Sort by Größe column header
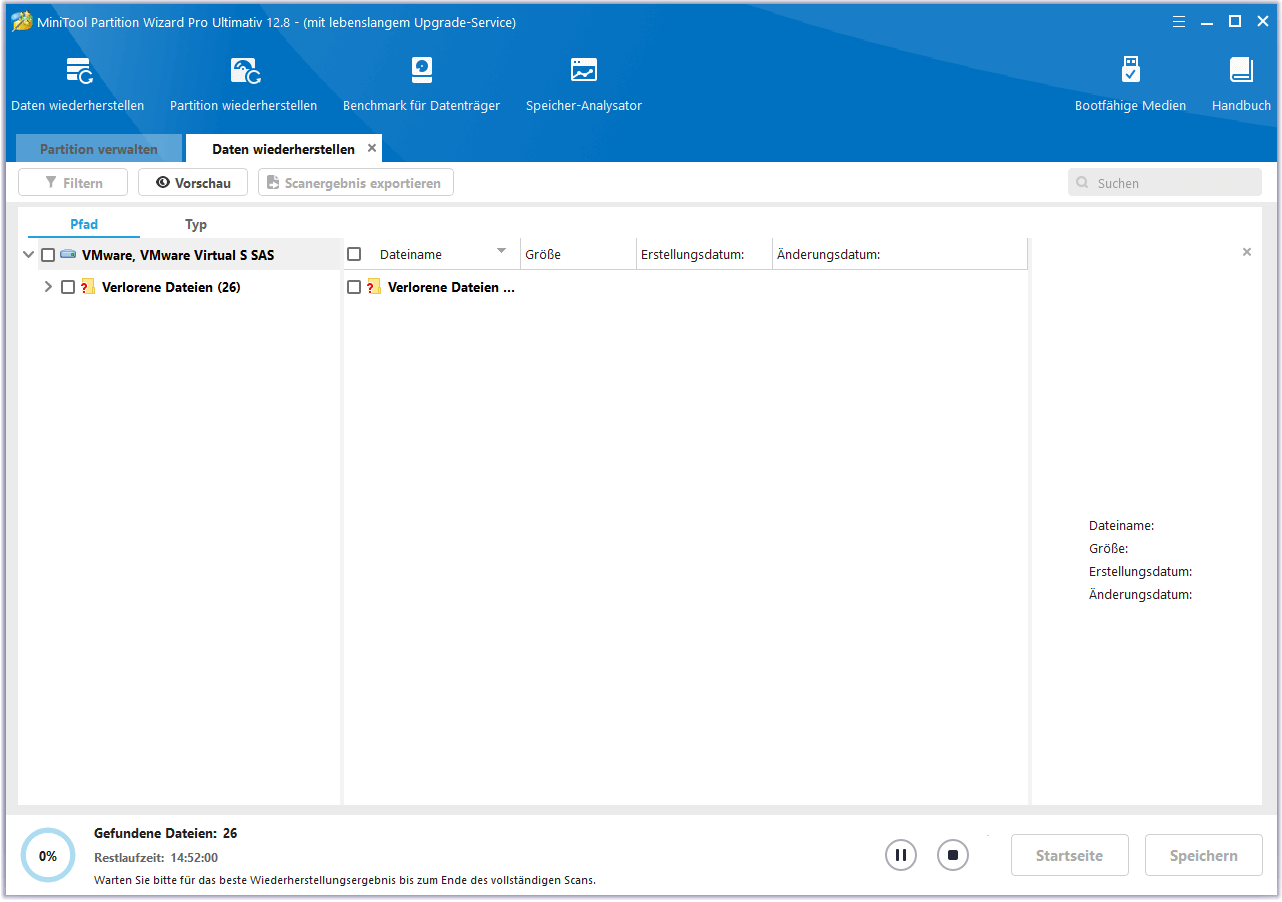 click(x=578, y=254)
